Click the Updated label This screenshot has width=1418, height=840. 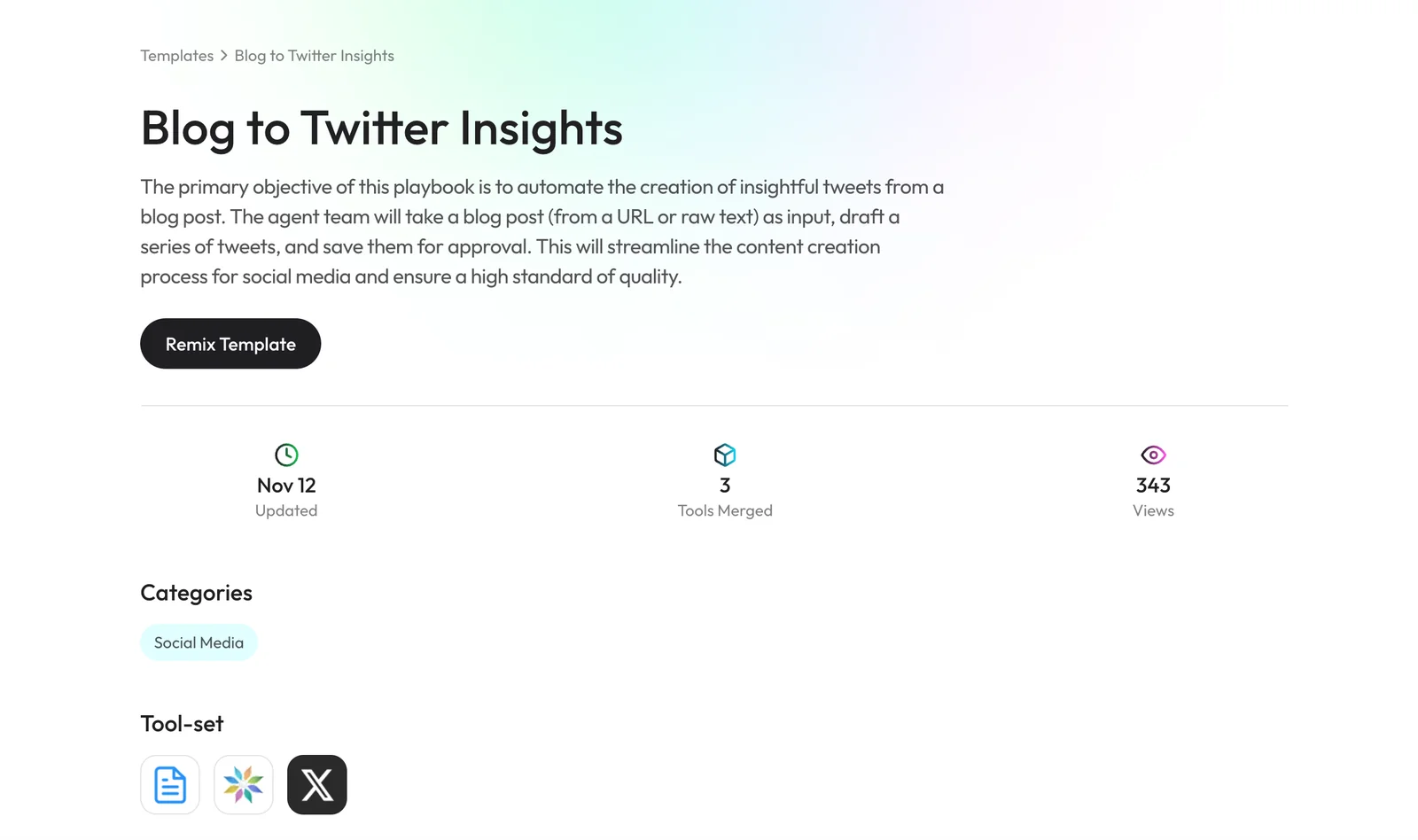coord(286,511)
